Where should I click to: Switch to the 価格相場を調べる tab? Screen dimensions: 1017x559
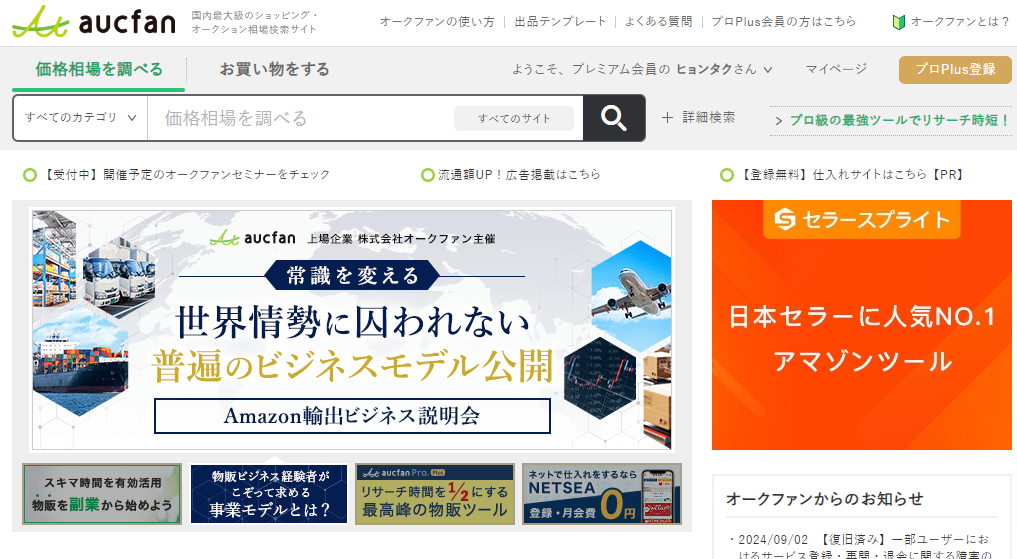click(x=99, y=69)
